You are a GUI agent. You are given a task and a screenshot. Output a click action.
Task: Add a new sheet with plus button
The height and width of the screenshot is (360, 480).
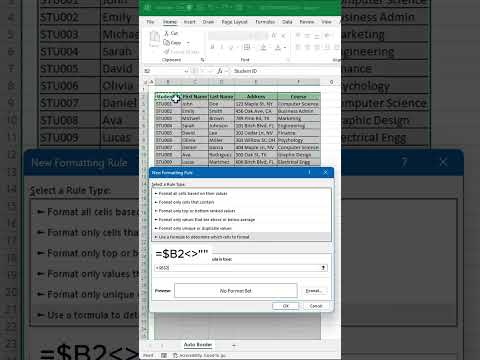click(234, 345)
